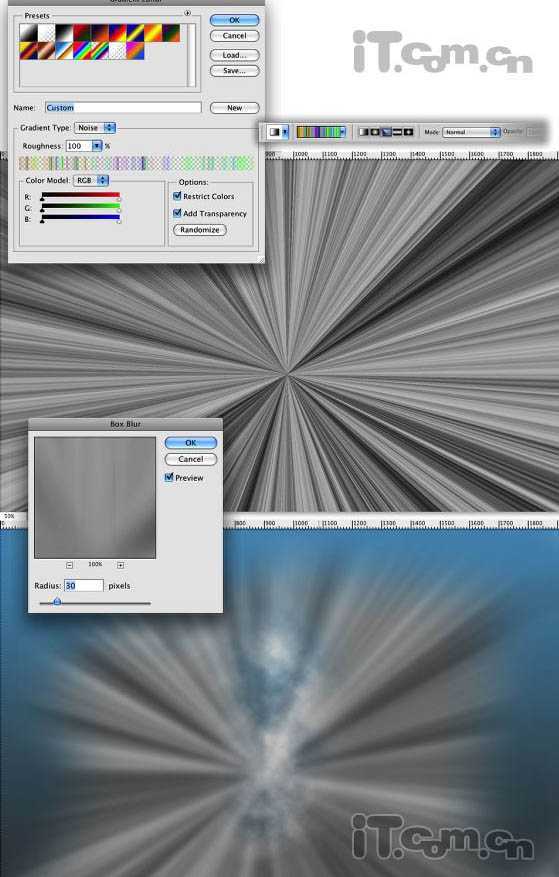
Task: Click the New gradient button
Action: click(x=234, y=108)
